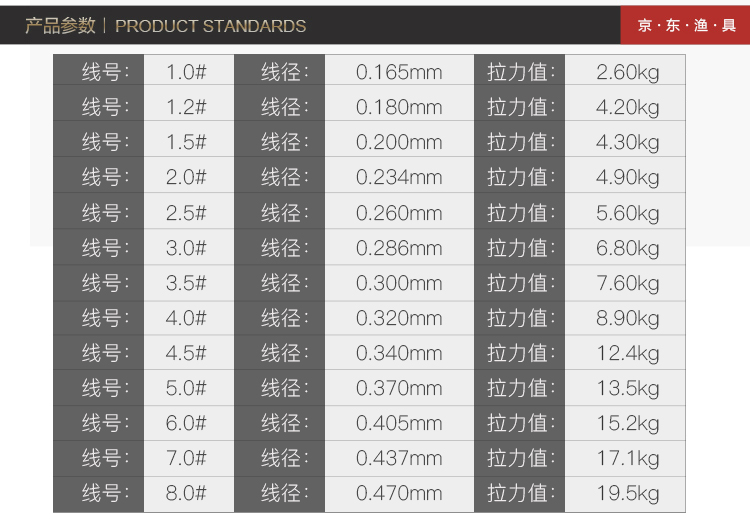Click the 0.286mm diameter value
The height and width of the screenshot is (519, 750).
pyautogui.click(x=399, y=248)
